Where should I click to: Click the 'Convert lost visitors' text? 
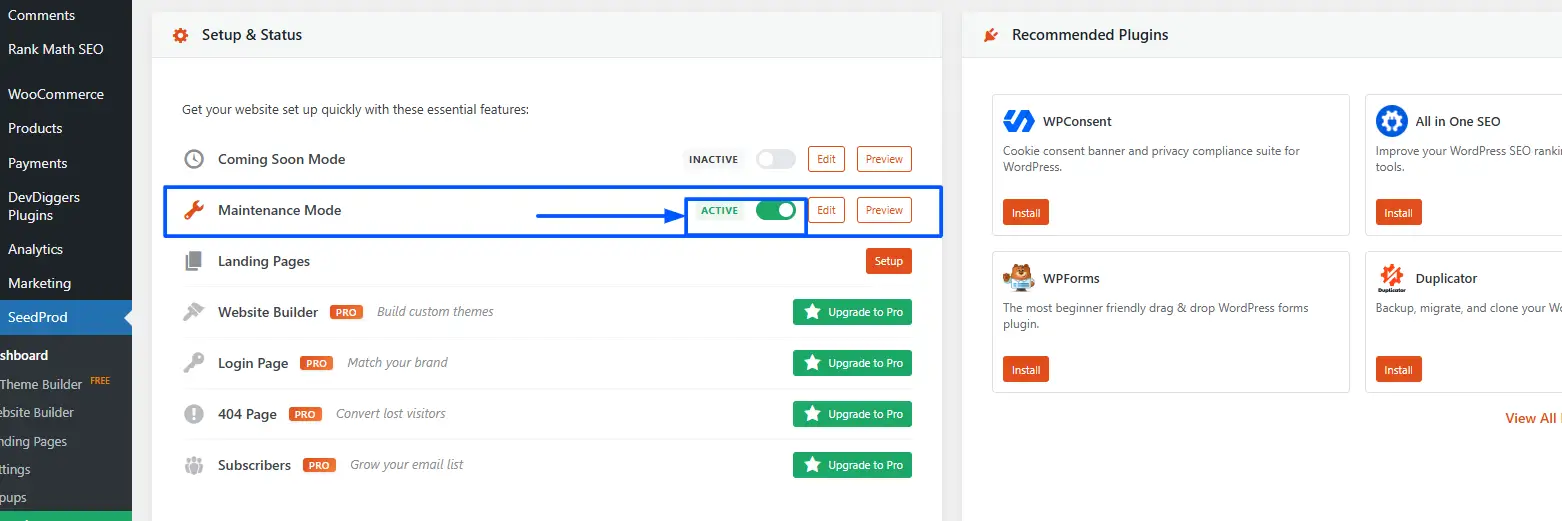tap(391, 414)
